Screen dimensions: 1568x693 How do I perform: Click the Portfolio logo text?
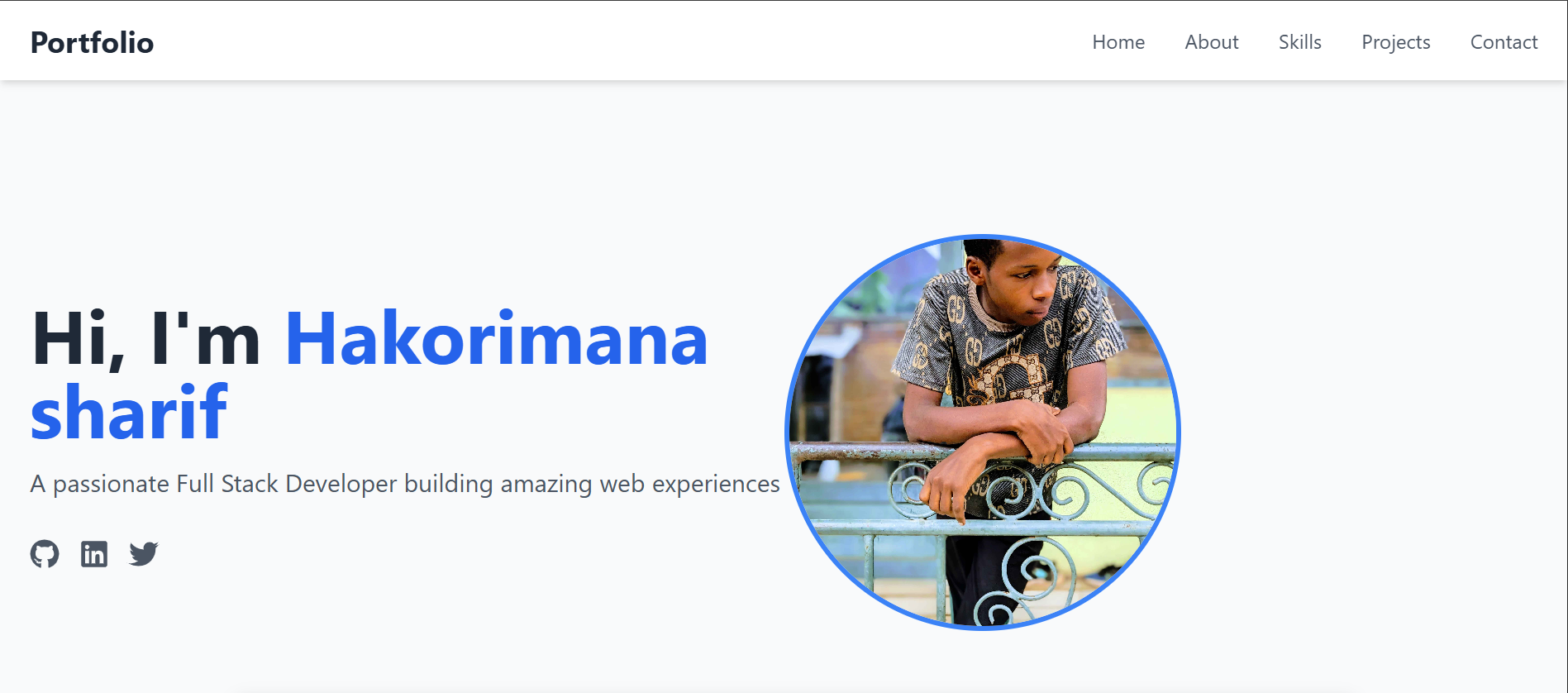point(92,42)
